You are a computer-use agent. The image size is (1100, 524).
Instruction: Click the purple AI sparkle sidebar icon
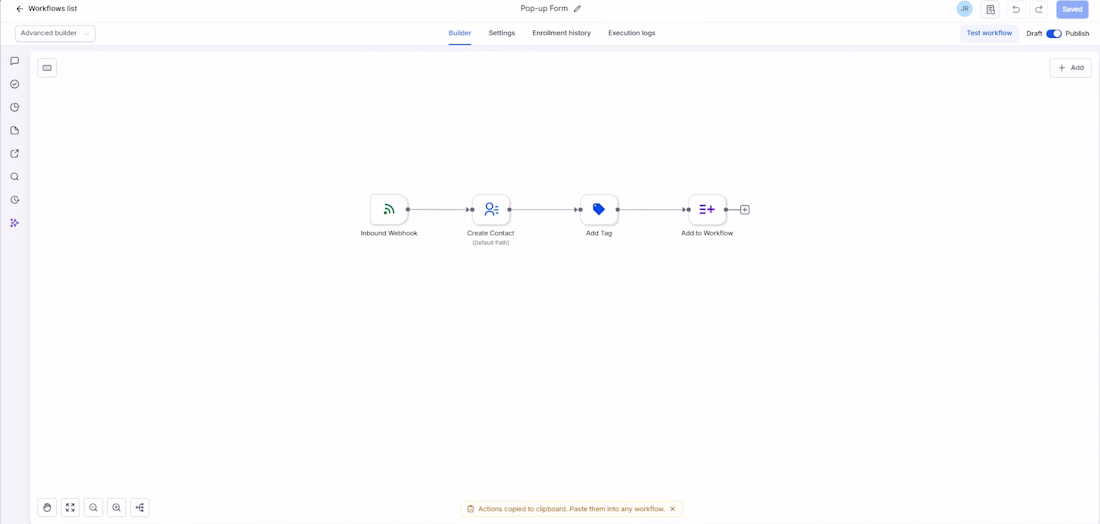15,223
